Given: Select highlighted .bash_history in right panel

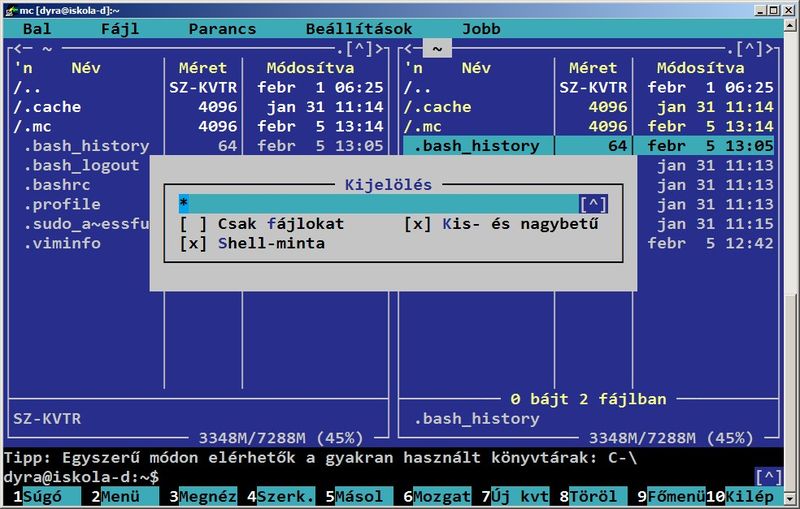Looking at the screenshot, I should [589, 146].
